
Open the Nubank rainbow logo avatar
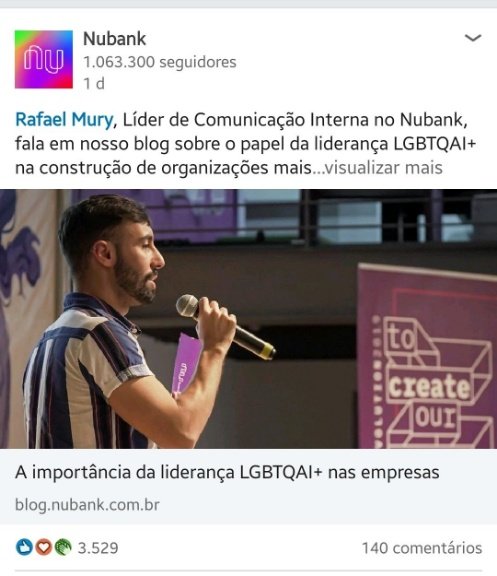44,59
